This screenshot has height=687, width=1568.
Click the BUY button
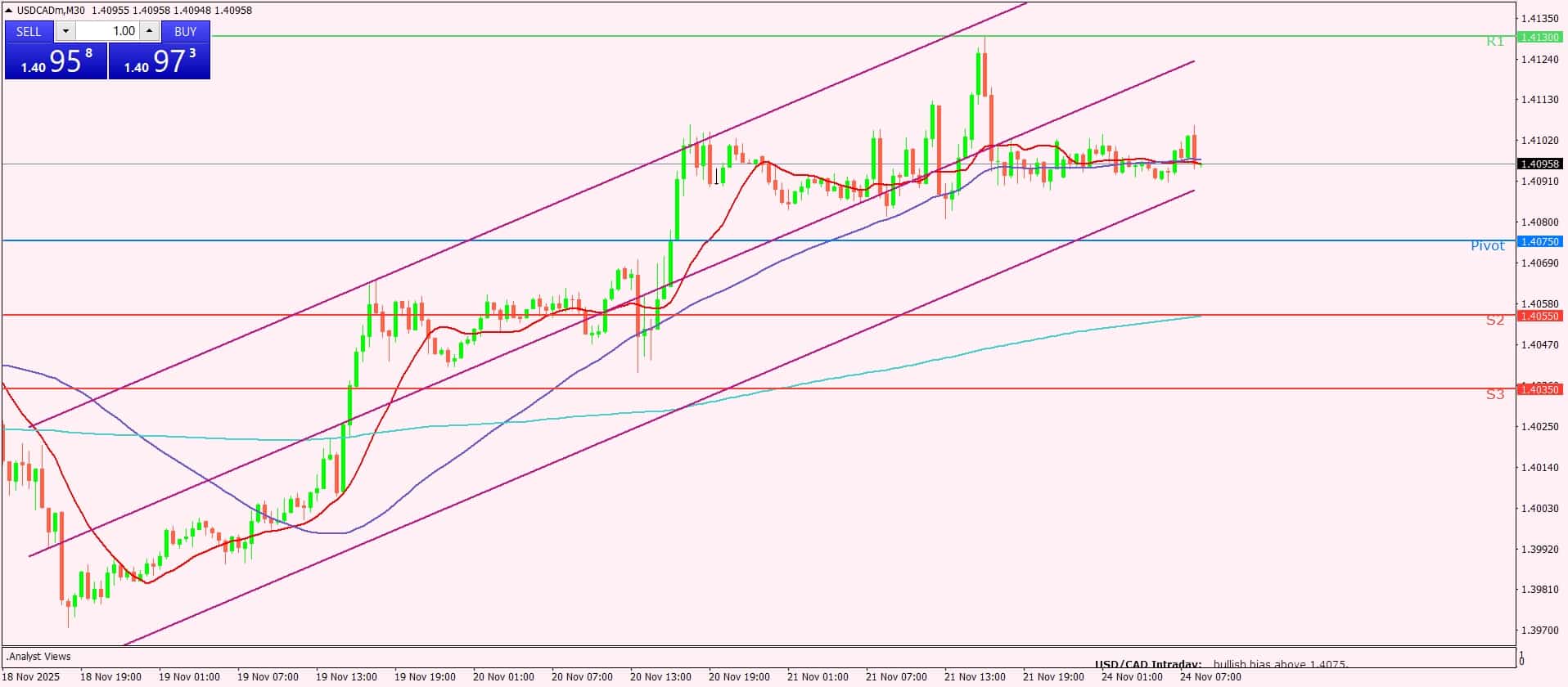(186, 31)
